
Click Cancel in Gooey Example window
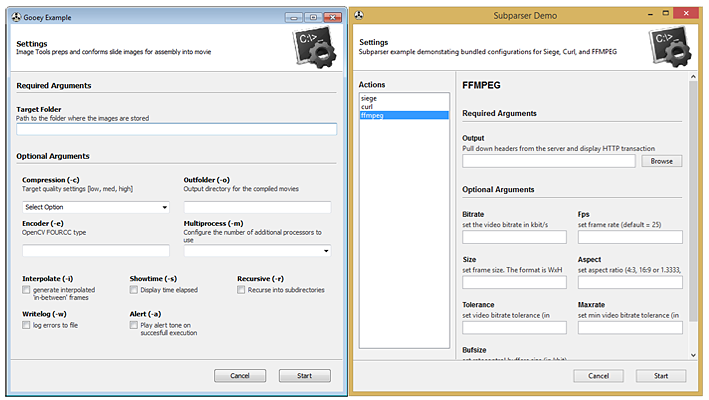[240, 376]
